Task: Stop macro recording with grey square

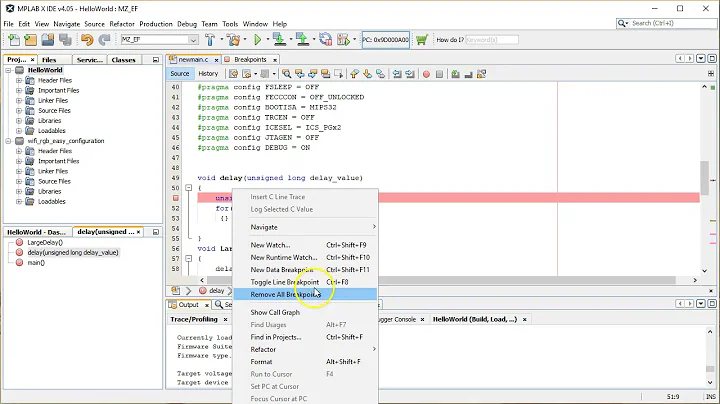Action: tap(439, 74)
